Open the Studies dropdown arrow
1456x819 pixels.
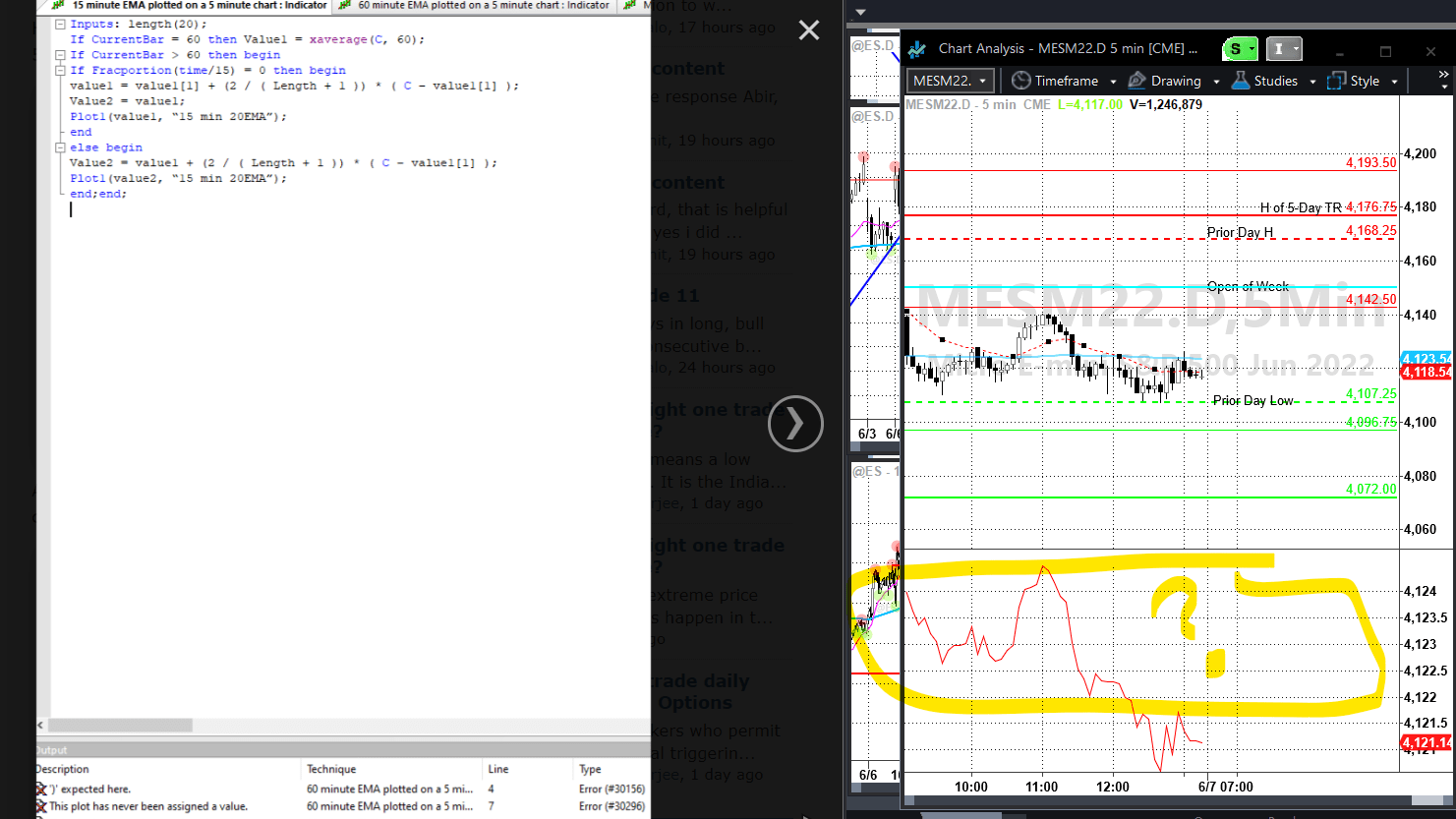click(x=1311, y=81)
